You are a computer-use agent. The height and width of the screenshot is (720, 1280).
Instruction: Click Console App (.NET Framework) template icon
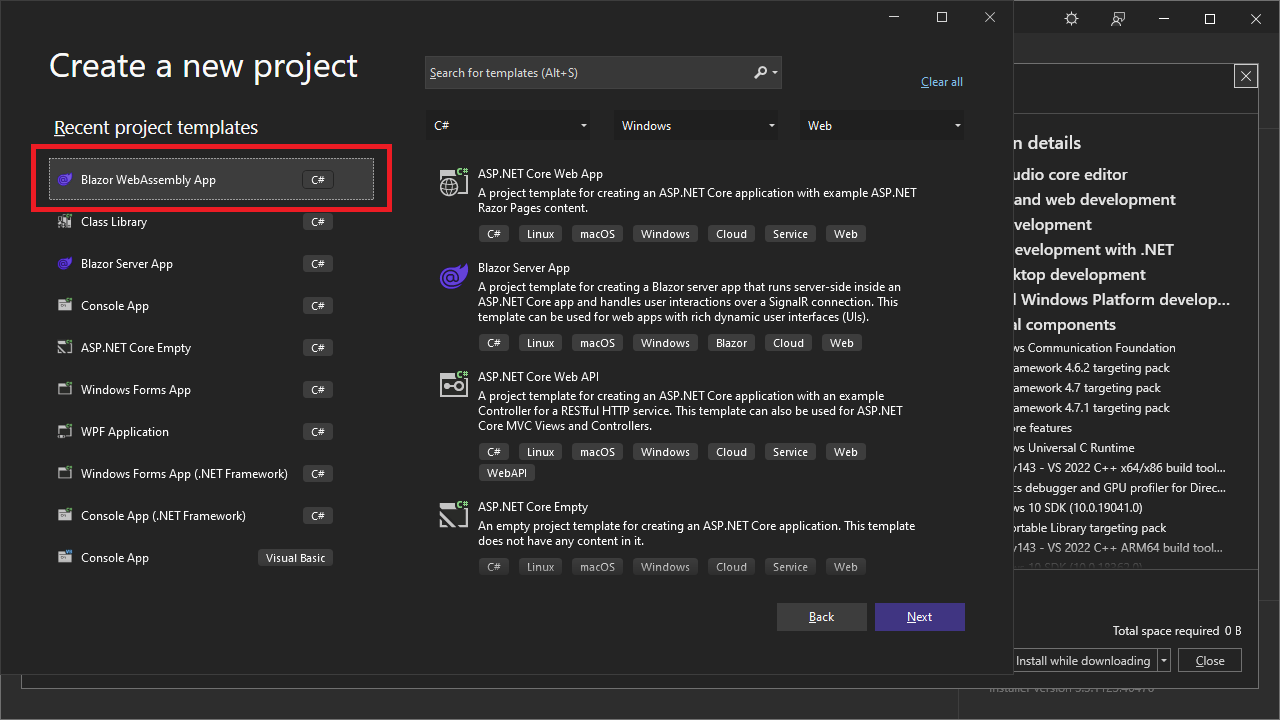point(65,516)
